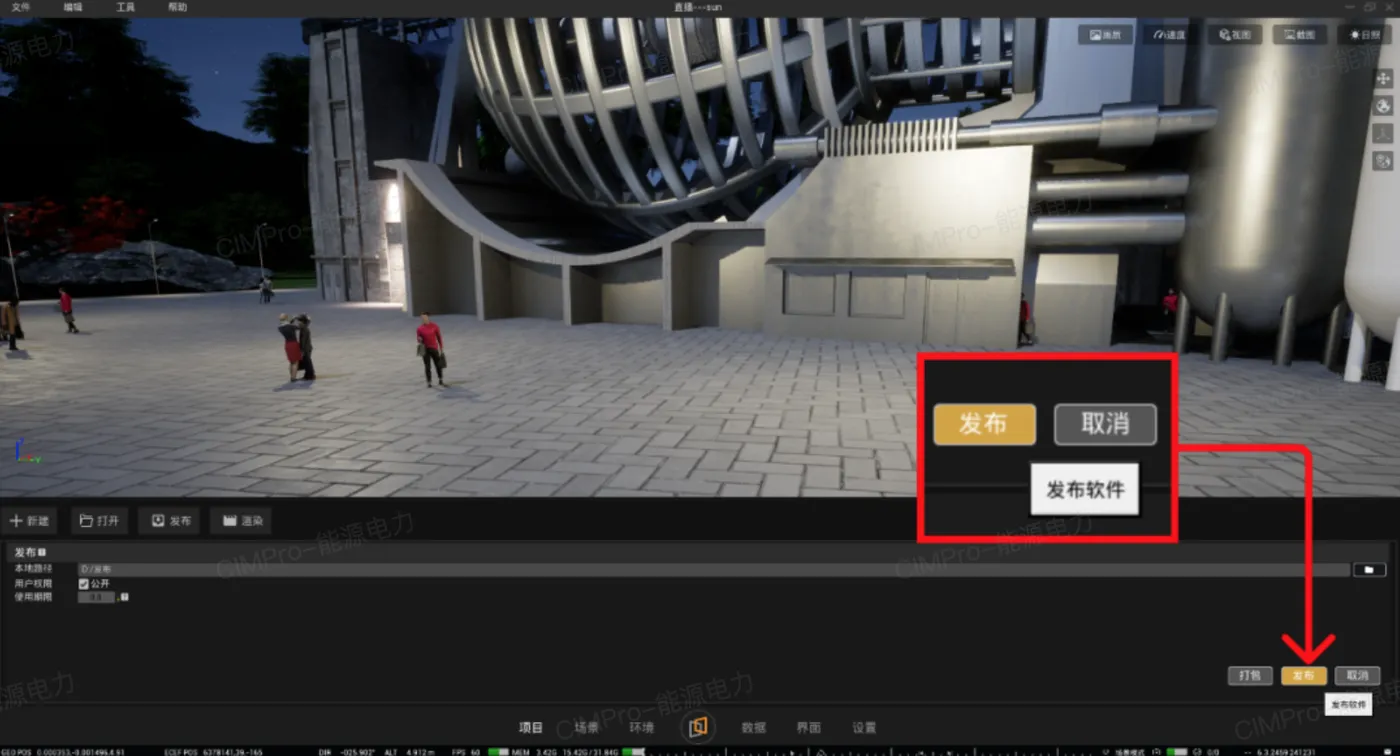The image size is (1400, 756).
Task: Click the 取消 cancel button
Action: pos(1357,676)
